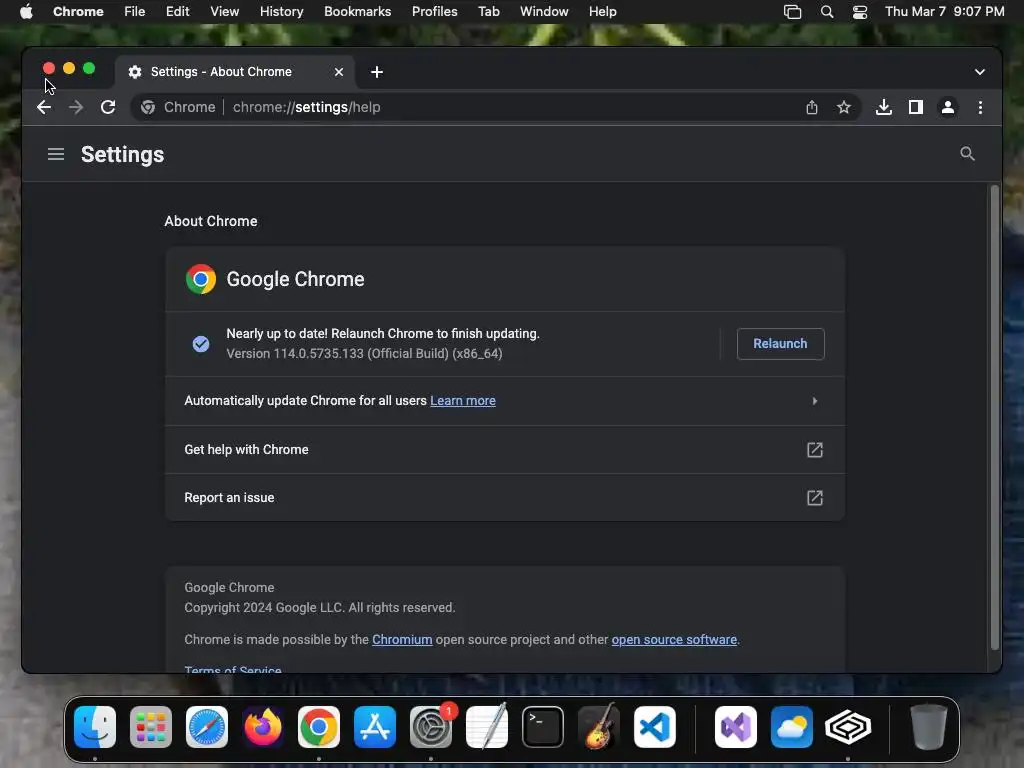
Task: Click the Search settings magnifier
Action: tap(967, 154)
